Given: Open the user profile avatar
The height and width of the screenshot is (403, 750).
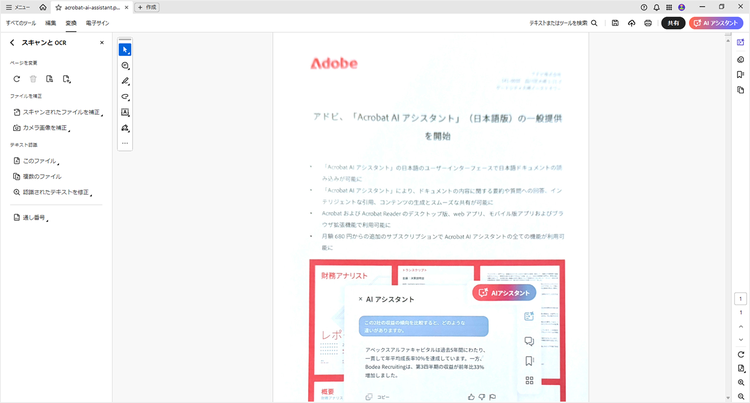Looking at the screenshot, I should pos(682,7).
